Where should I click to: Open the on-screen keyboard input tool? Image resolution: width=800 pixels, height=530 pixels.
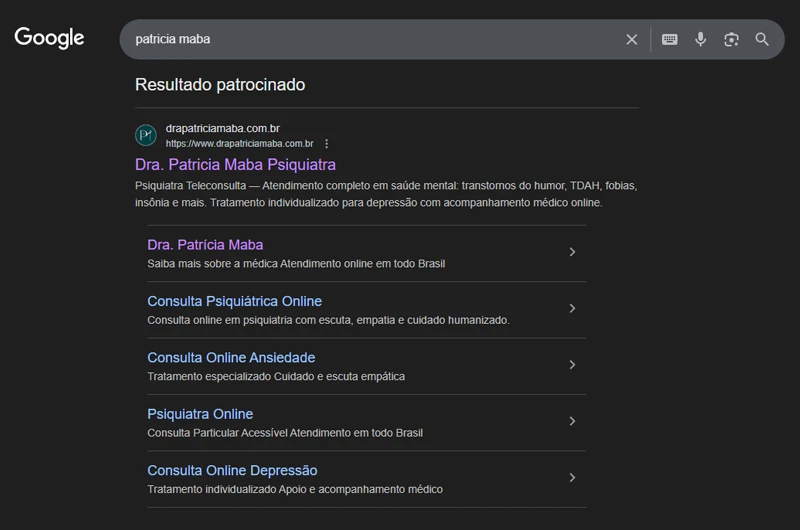click(670, 39)
